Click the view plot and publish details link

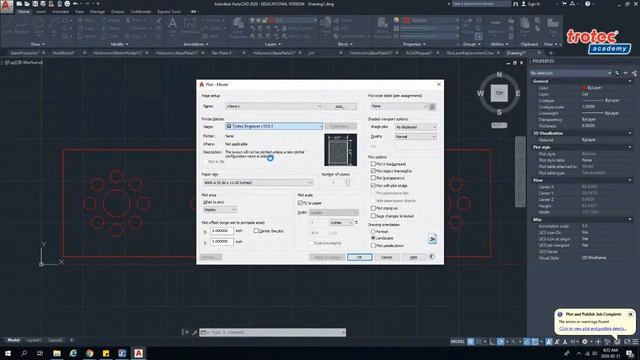pos(592,329)
